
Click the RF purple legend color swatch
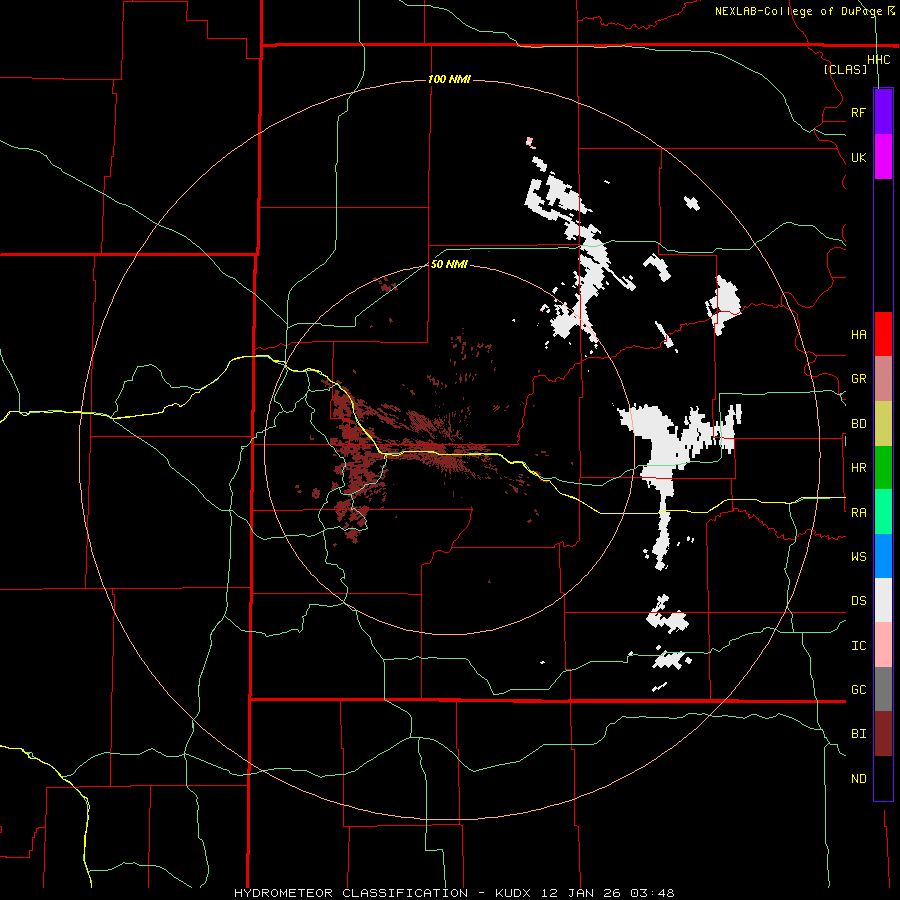883,112
